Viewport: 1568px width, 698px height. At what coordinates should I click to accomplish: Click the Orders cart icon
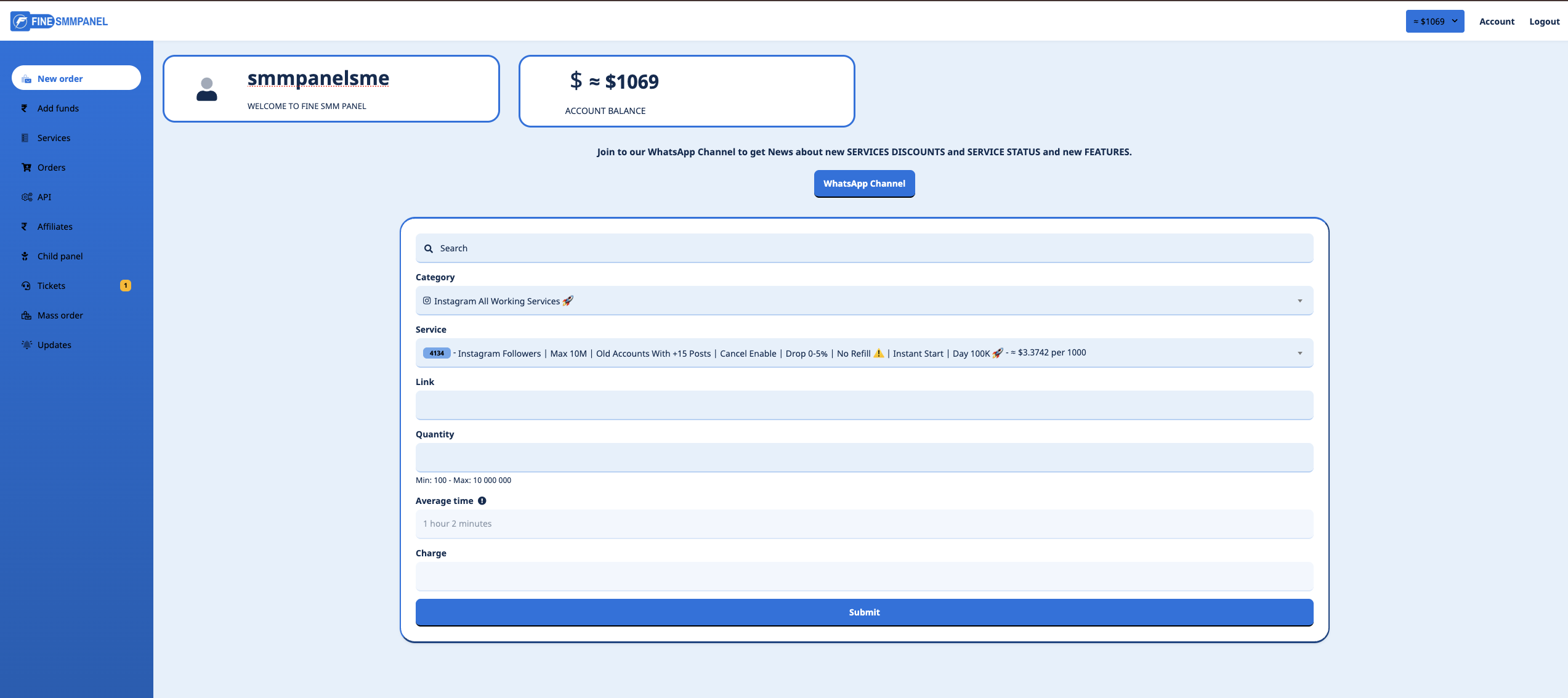coord(26,168)
